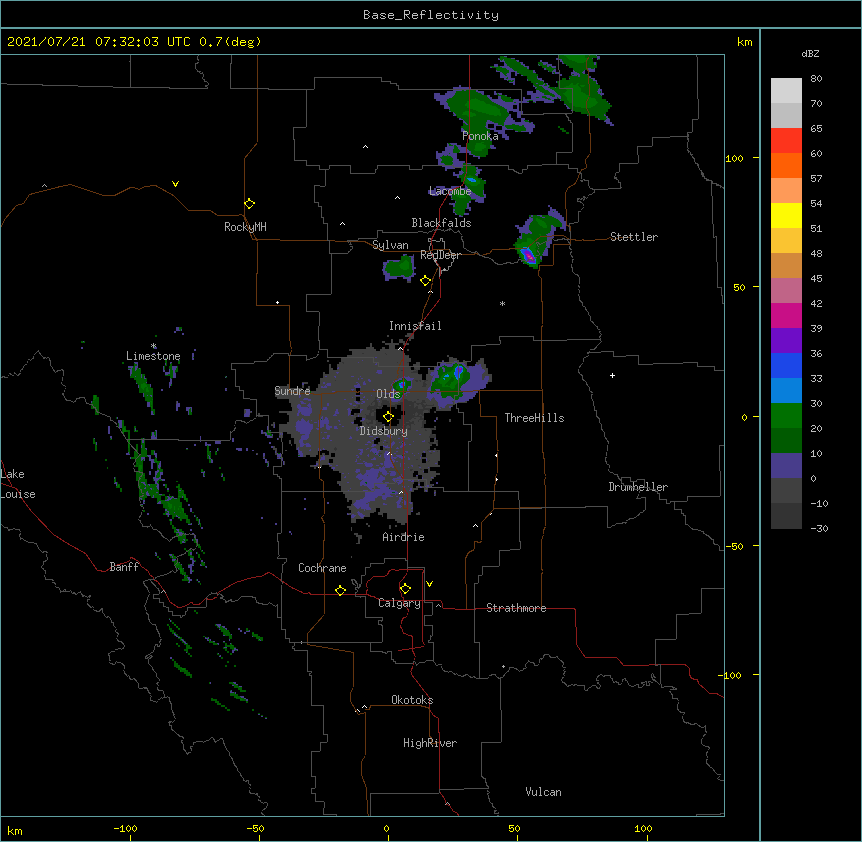Click the RedDeer city label

click(440, 255)
